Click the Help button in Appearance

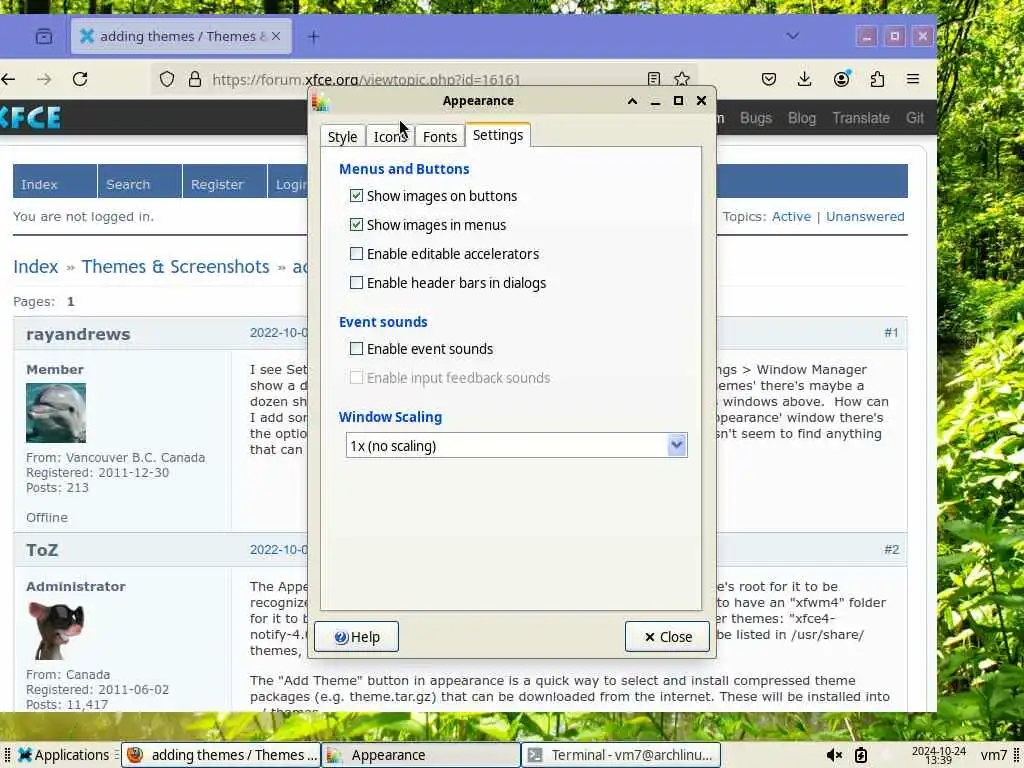[x=357, y=637]
